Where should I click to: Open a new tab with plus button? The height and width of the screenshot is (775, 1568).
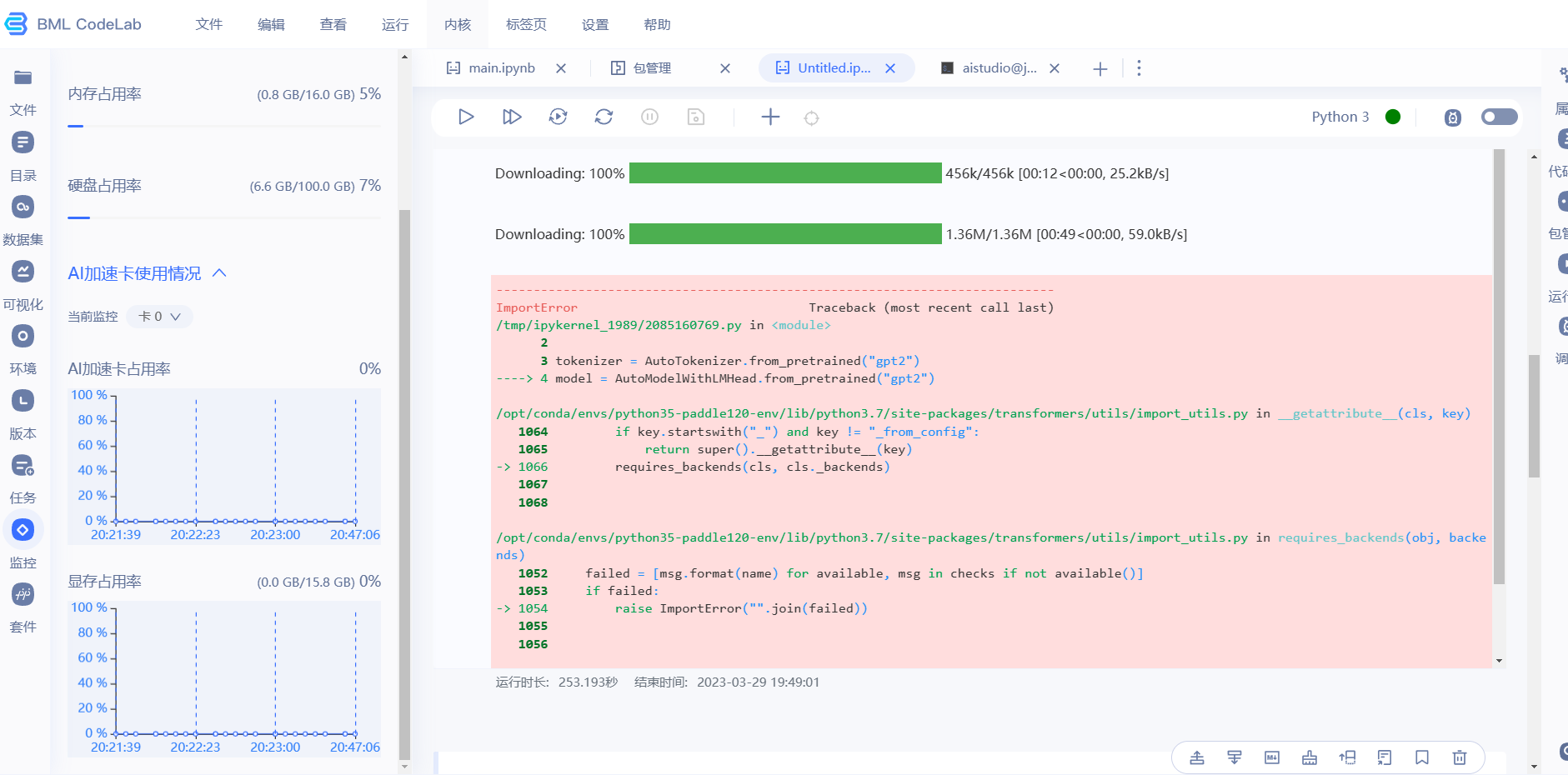pos(1100,69)
